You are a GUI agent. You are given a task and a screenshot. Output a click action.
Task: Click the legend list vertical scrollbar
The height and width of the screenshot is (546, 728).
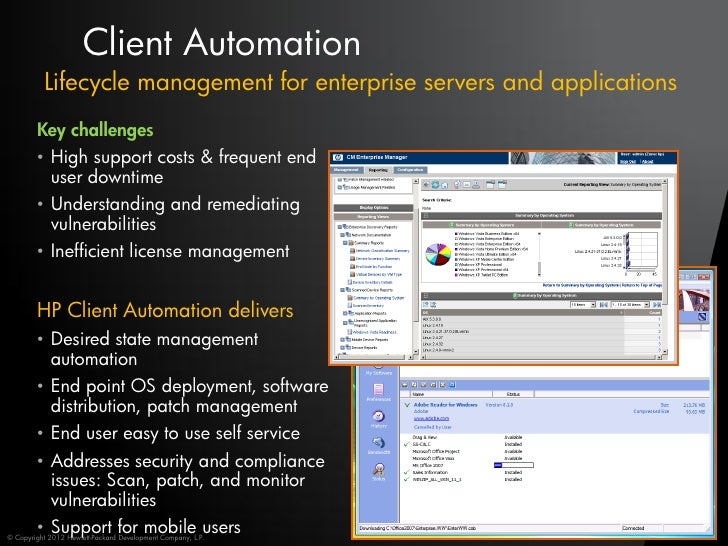pyautogui.click(x=540, y=254)
